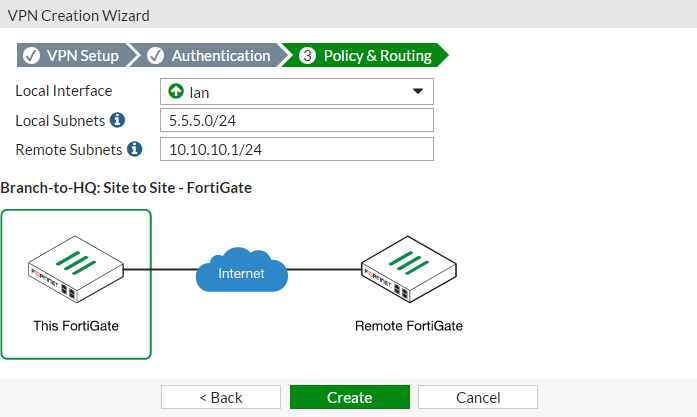Click the Local Subnets info icon
Image resolution: width=697 pixels, height=417 pixels.
click(117, 120)
